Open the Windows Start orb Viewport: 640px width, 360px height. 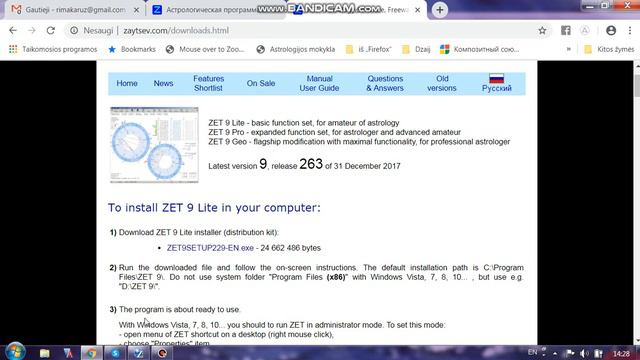[x=15, y=352]
